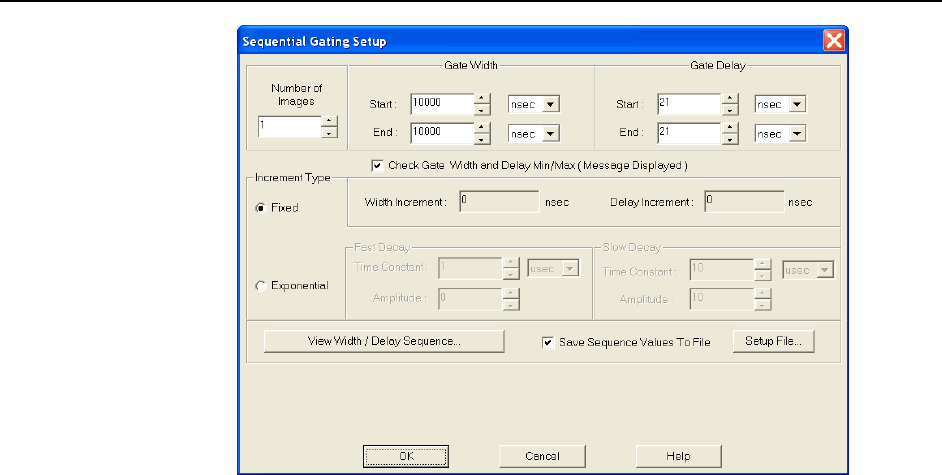This screenshot has height=475, width=942.
Task: Select the Fixed increment type
Action: click(x=261, y=207)
